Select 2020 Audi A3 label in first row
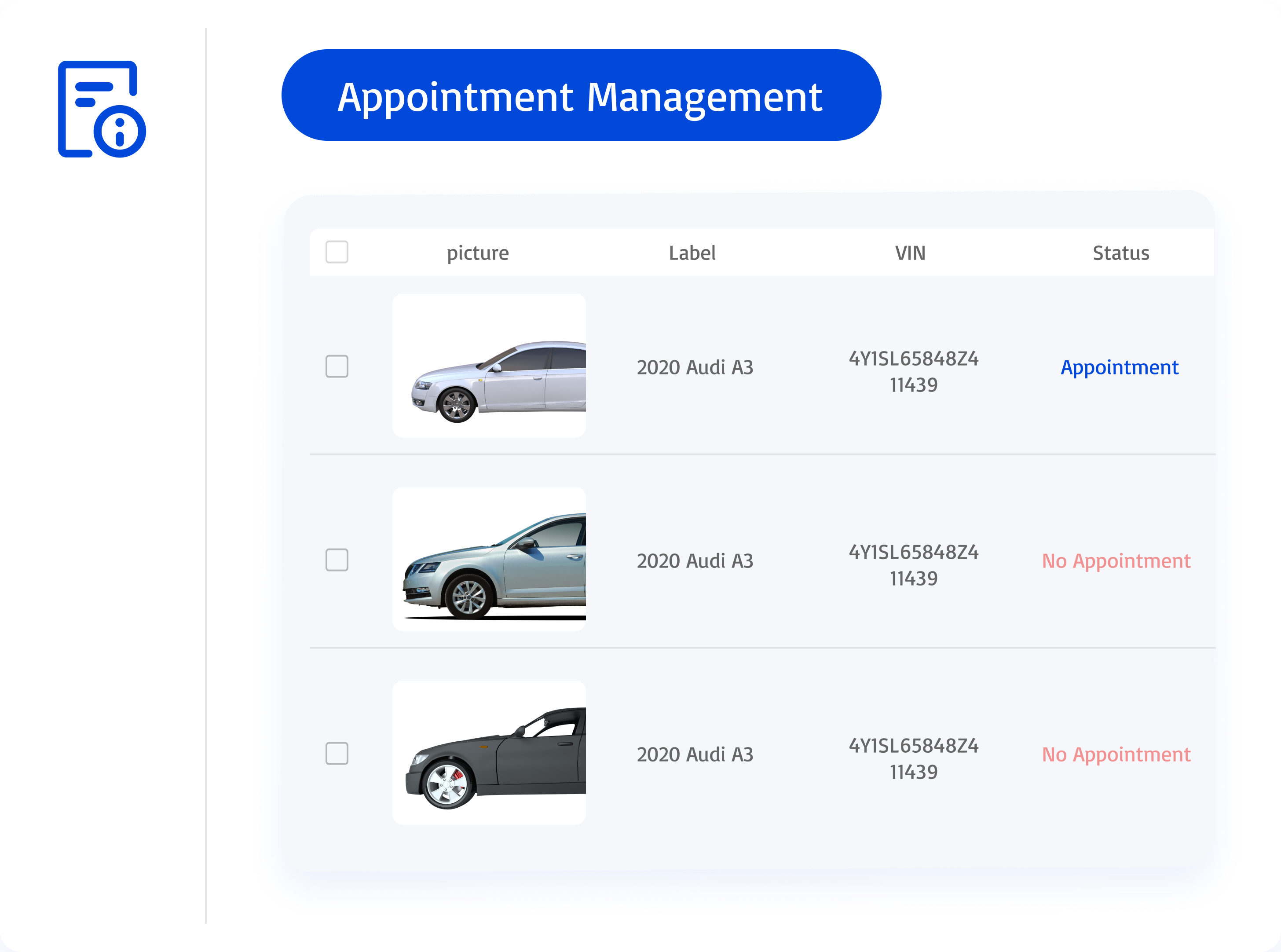The height and width of the screenshot is (952, 1281). pyautogui.click(x=695, y=367)
